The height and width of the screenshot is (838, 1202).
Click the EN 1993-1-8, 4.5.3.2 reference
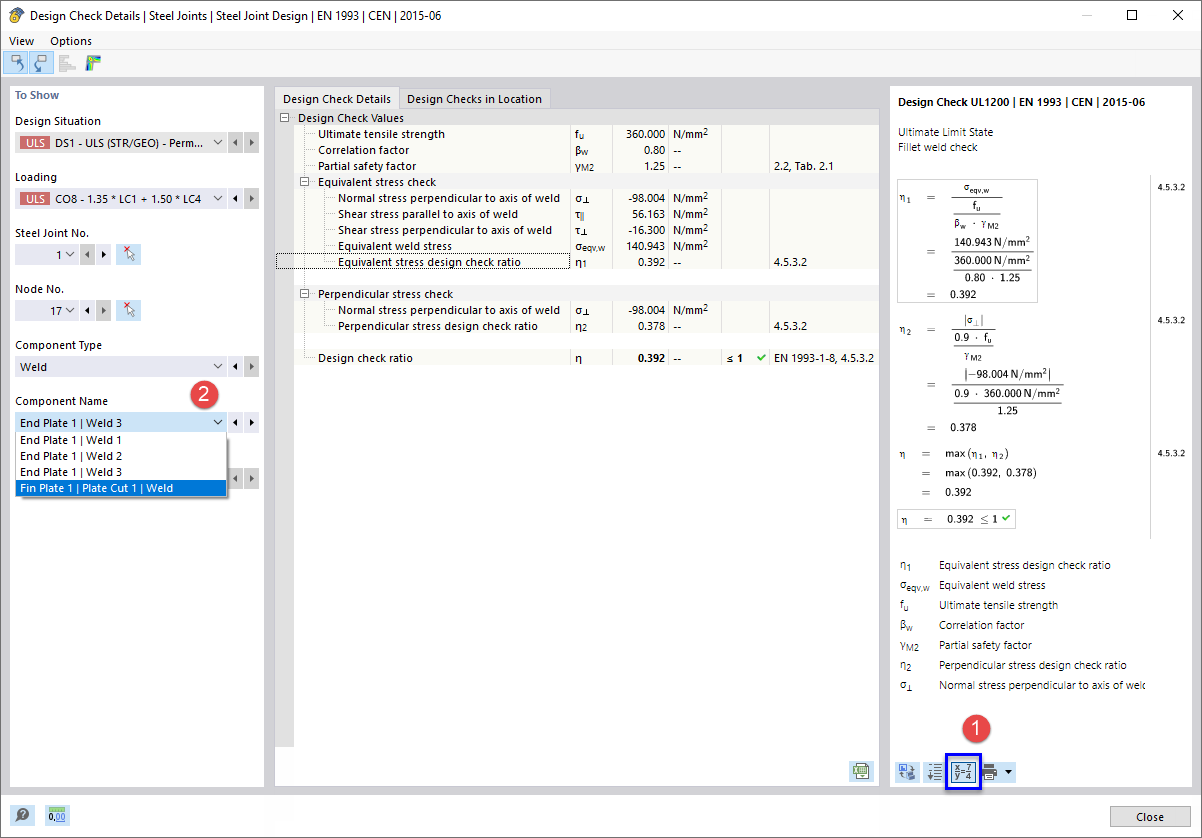824,358
